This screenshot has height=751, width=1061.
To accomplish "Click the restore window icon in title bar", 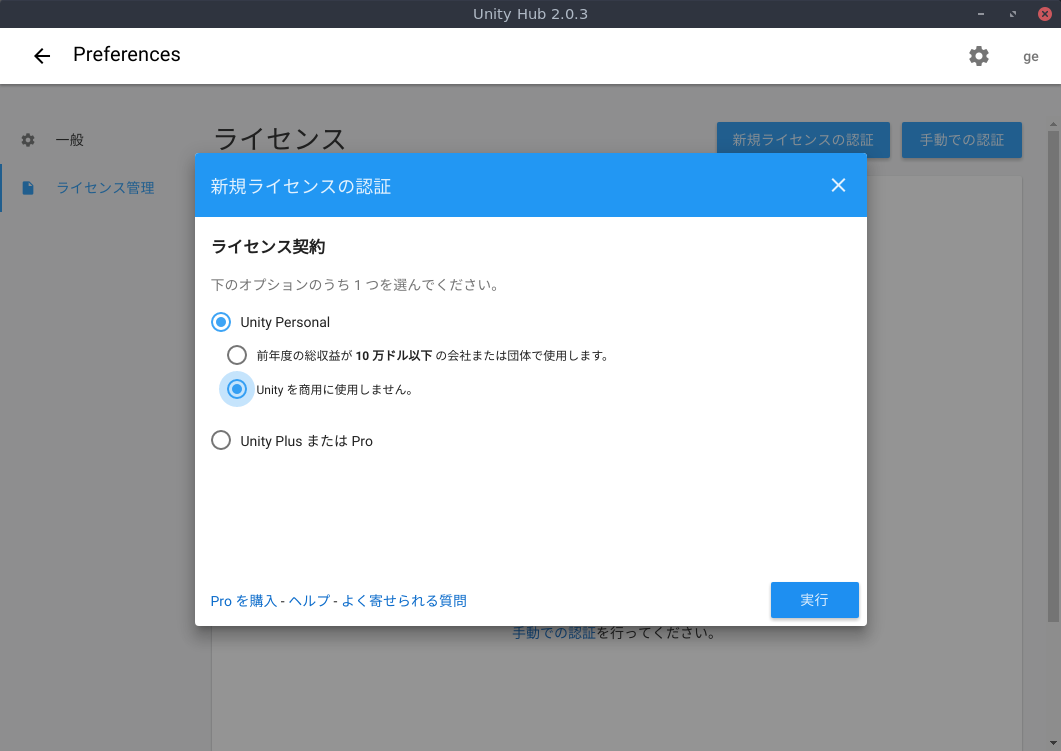I will pyautogui.click(x=1012, y=13).
